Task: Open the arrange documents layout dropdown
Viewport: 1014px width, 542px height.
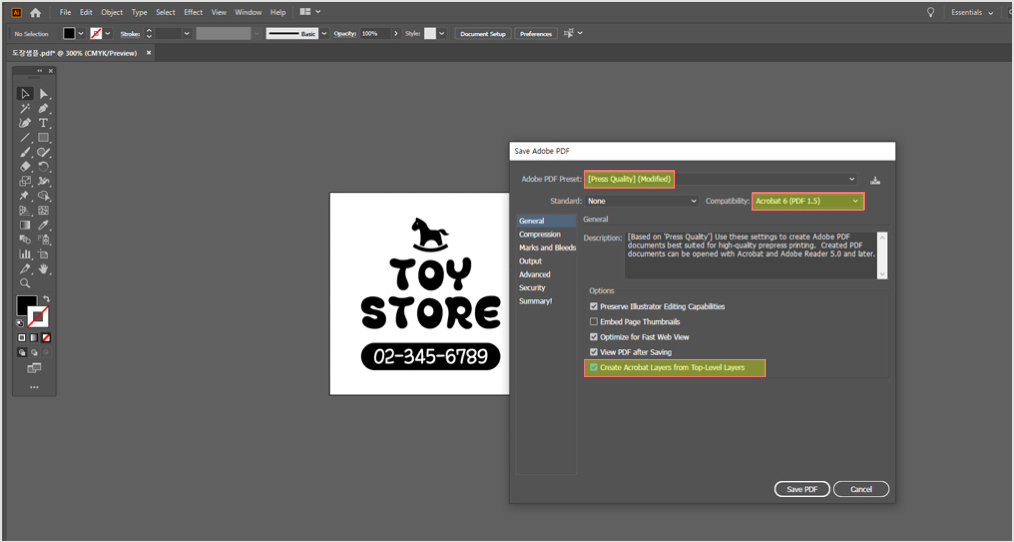Action: coord(310,12)
